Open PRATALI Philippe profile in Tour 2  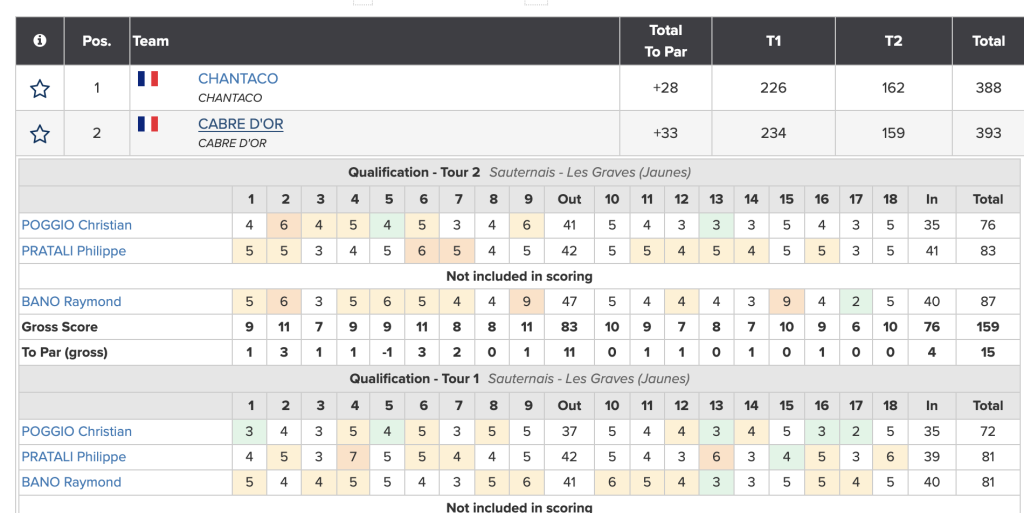[74, 251]
